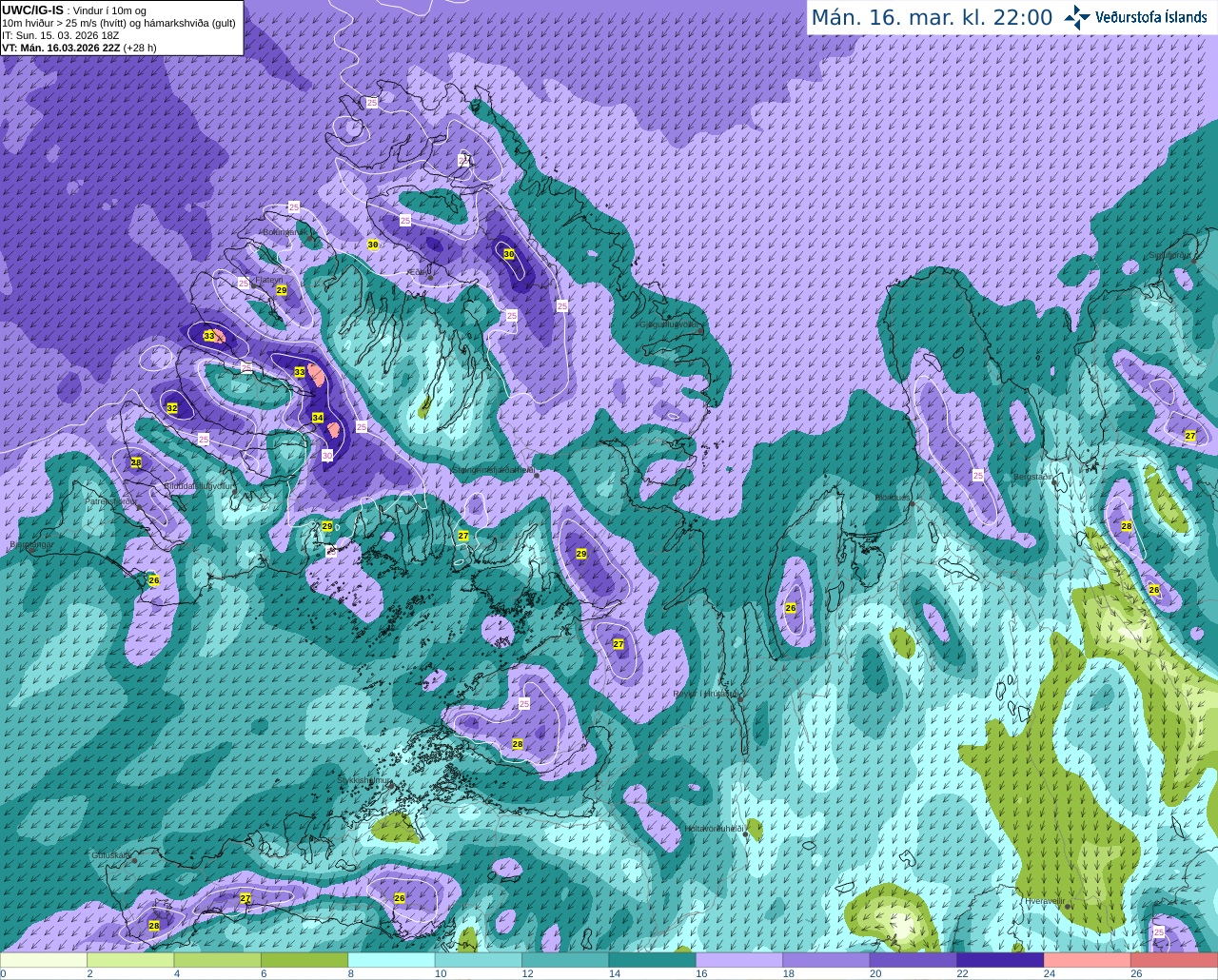The image size is (1218, 980).
Task: Click the yellow 28 marker southeast of Bergstaðir
Action: [1127, 526]
